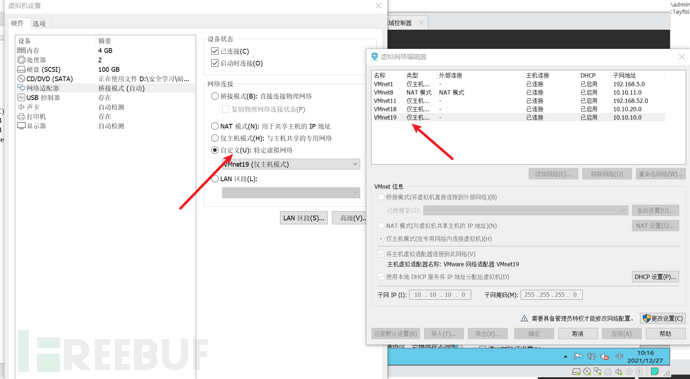Viewport: 690px width, 379px height.
Task: Select the 硬盘 (SCSI) disk icon
Action: (x=21, y=70)
